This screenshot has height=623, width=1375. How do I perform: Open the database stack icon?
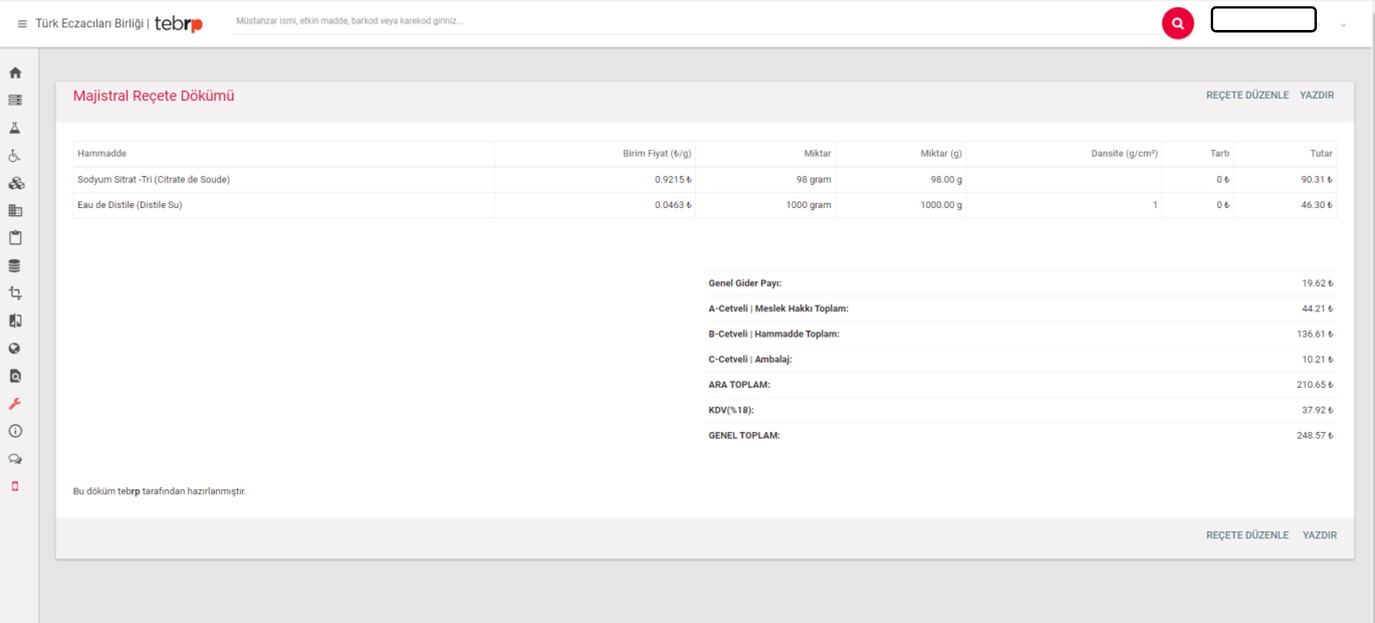[x=15, y=266]
